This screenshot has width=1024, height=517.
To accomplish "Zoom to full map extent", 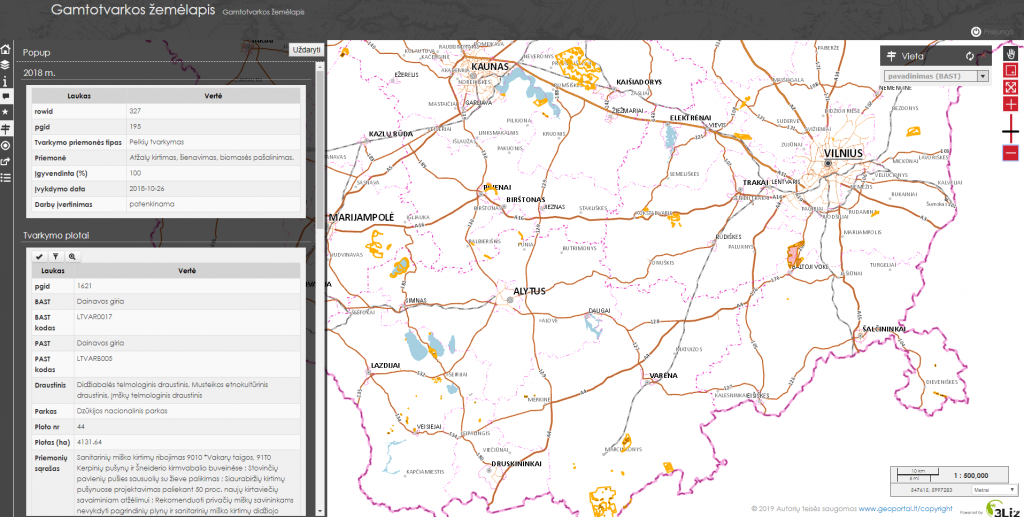I will click(x=1011, y=88).
